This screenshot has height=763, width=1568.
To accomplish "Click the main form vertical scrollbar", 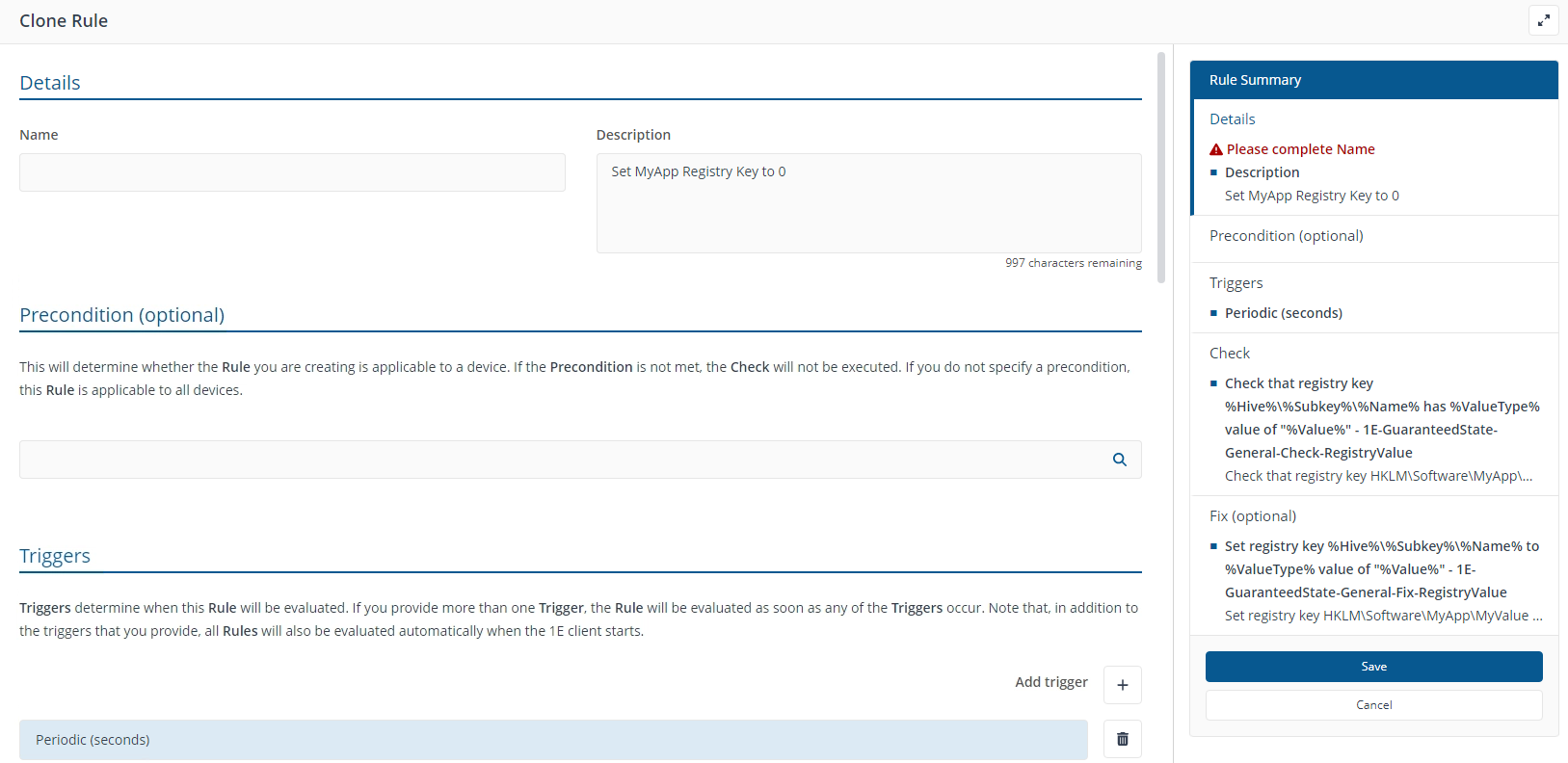I will tap(1161, 168).
